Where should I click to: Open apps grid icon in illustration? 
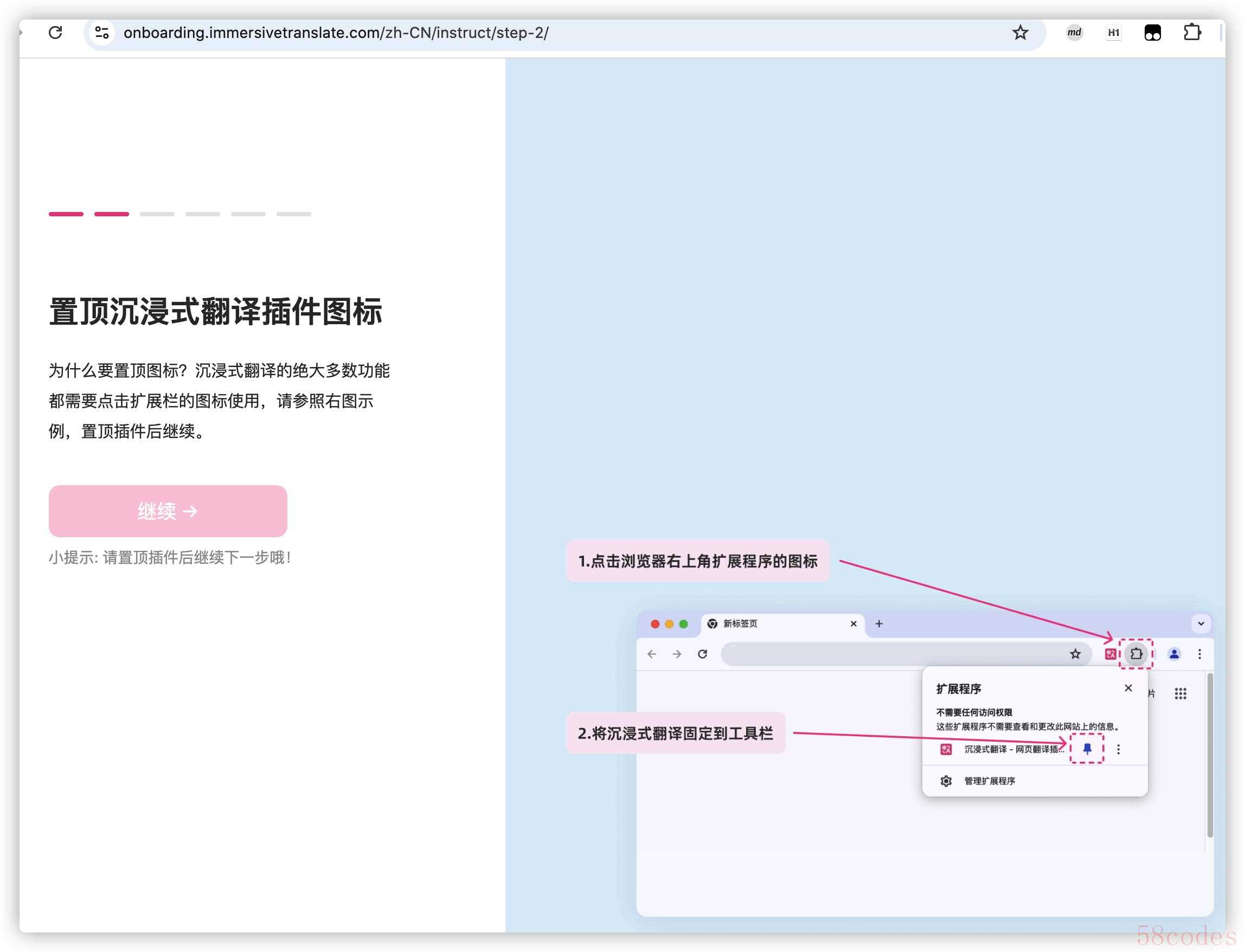1180,693
